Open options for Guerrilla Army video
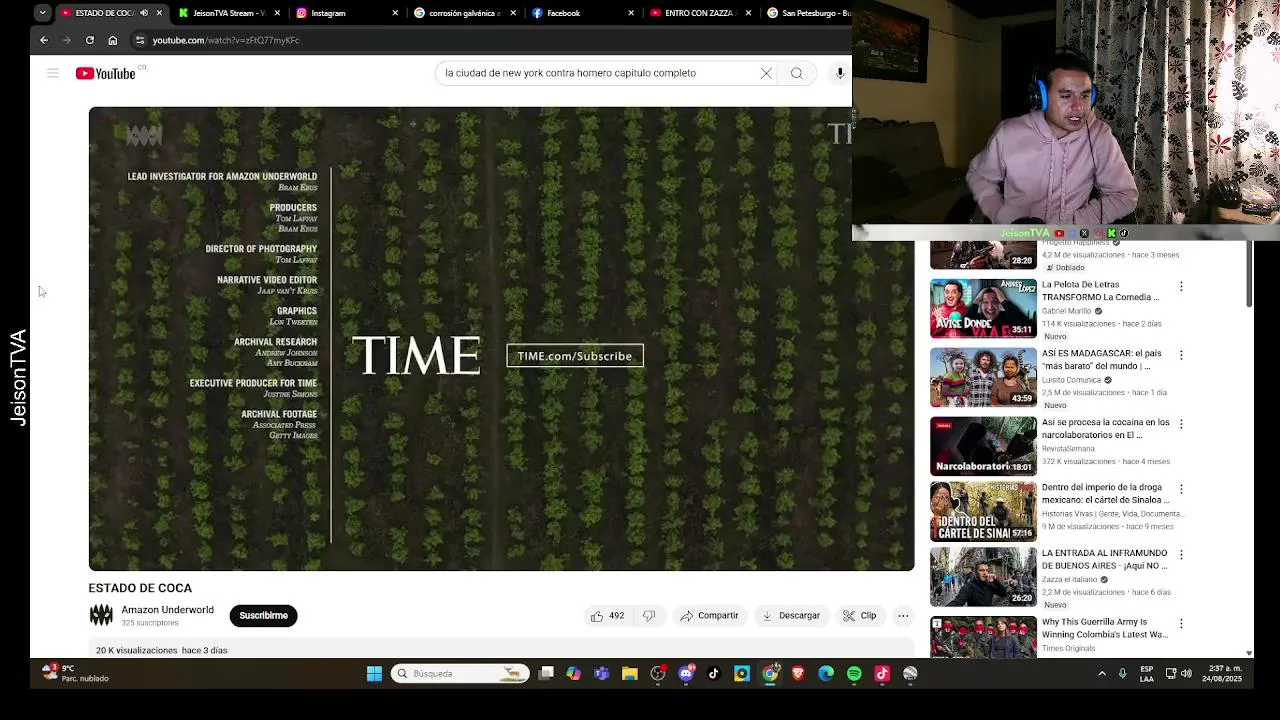 (1181, 623)
